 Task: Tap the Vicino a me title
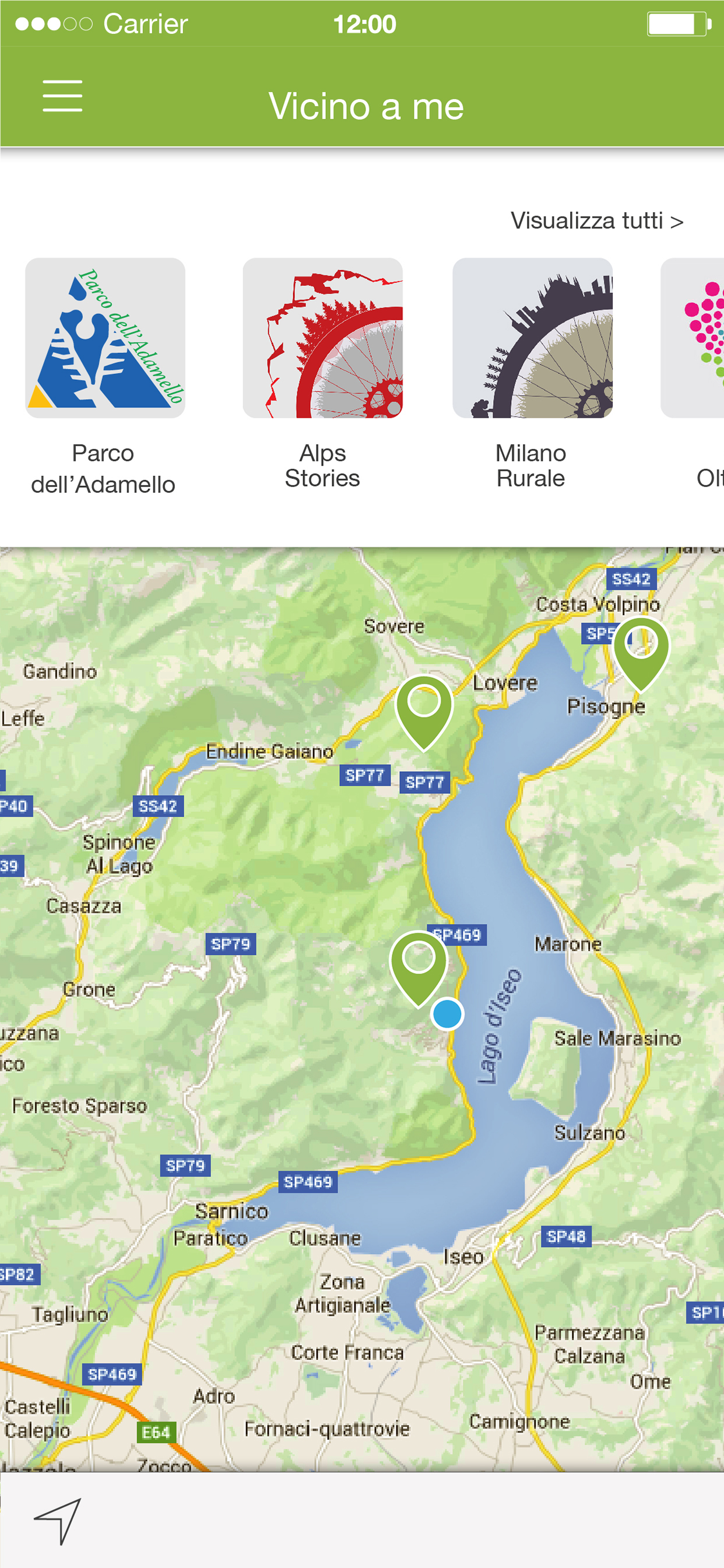[x=366, y=107]
